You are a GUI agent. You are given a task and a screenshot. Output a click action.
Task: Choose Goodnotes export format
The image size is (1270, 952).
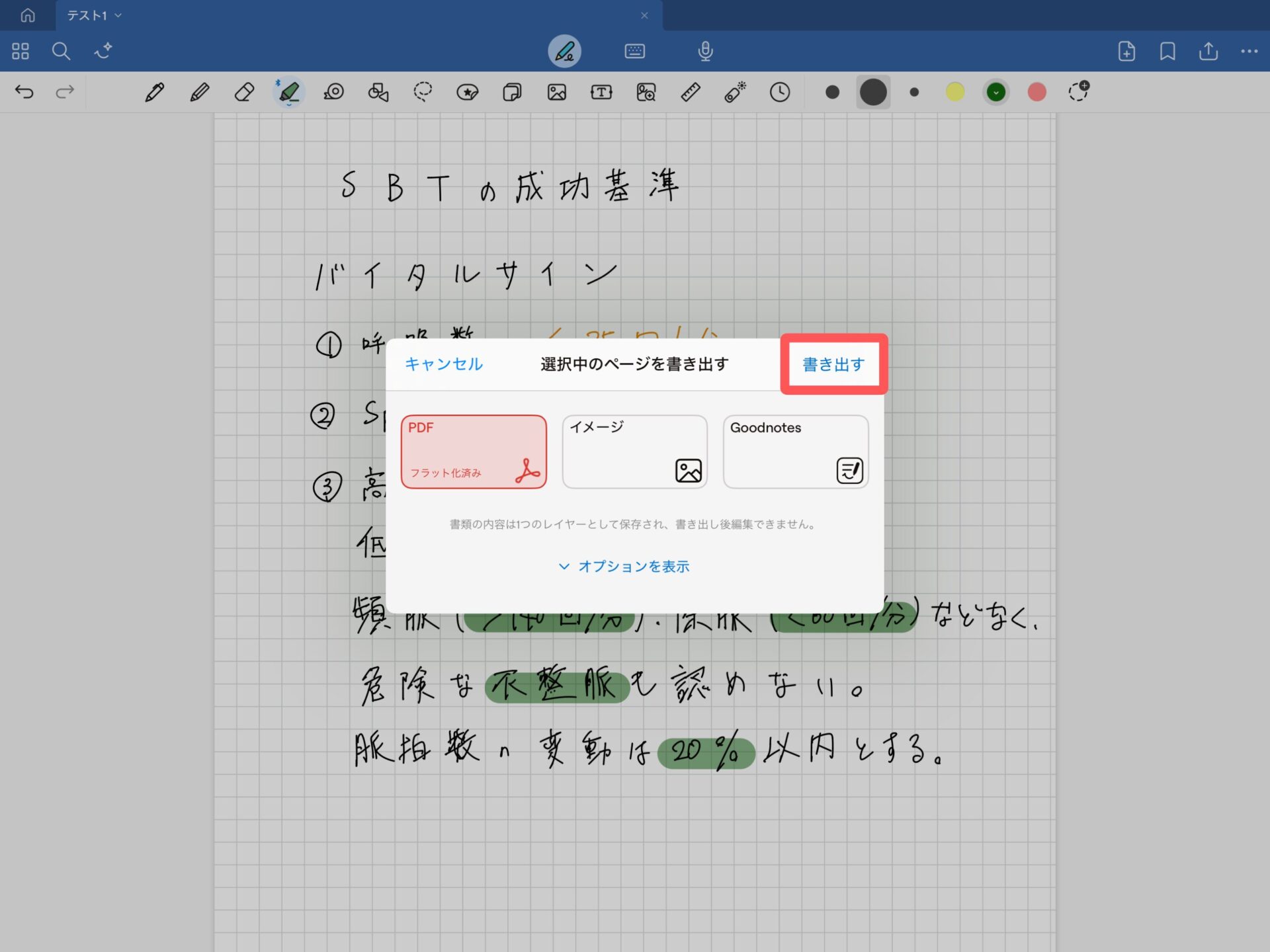pos(795,452)
